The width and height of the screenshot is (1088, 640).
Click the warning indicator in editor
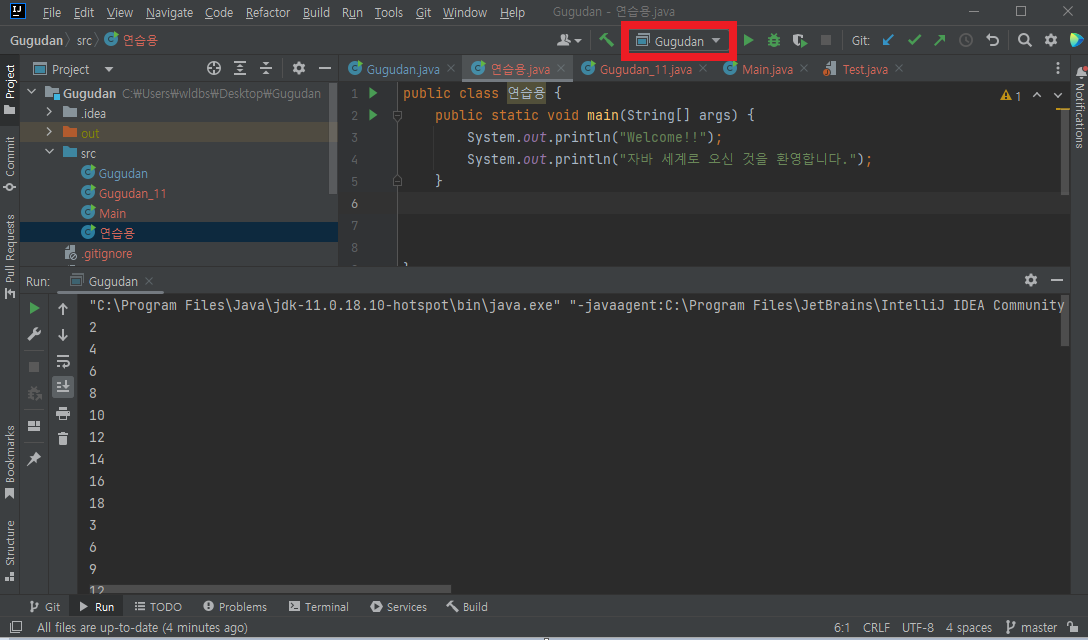(x=1010, y=95)
